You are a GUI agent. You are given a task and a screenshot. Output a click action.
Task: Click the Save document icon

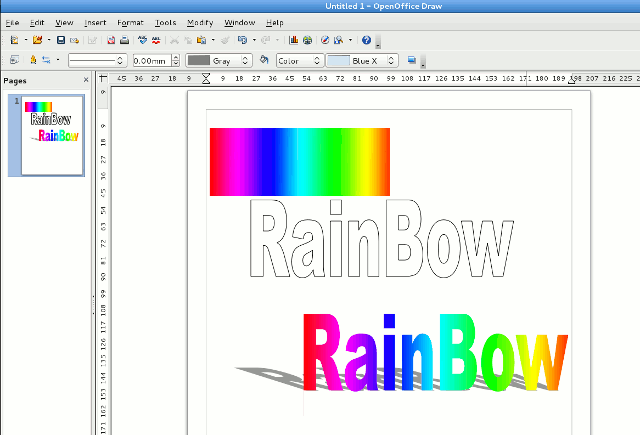click(60, 40)
